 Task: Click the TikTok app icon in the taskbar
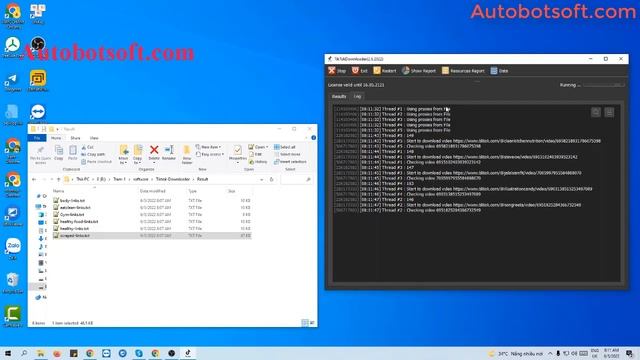188,353
